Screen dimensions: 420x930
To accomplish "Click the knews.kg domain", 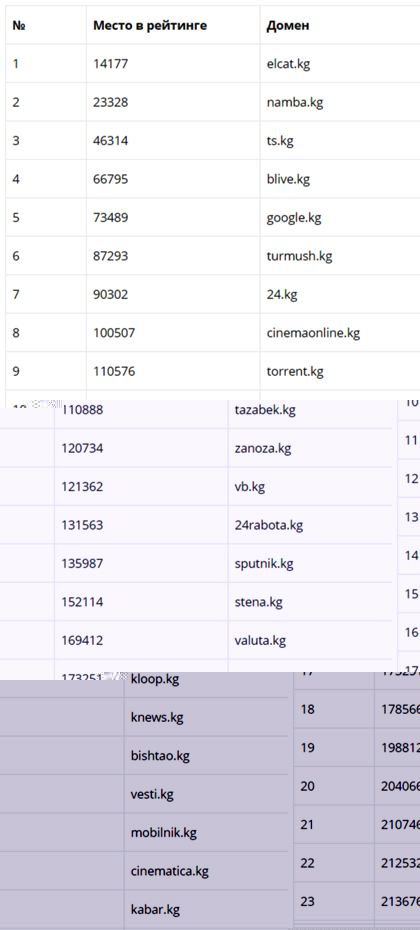I will coord(157,717).
